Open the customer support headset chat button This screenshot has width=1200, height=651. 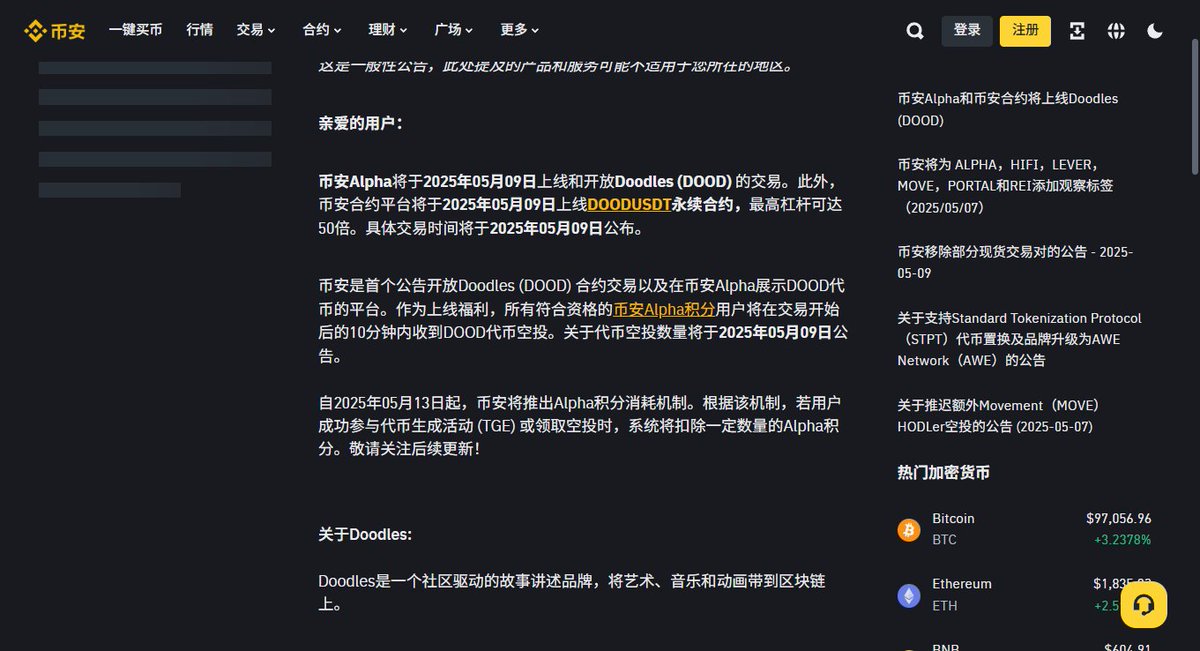(x=1144, y=604)
